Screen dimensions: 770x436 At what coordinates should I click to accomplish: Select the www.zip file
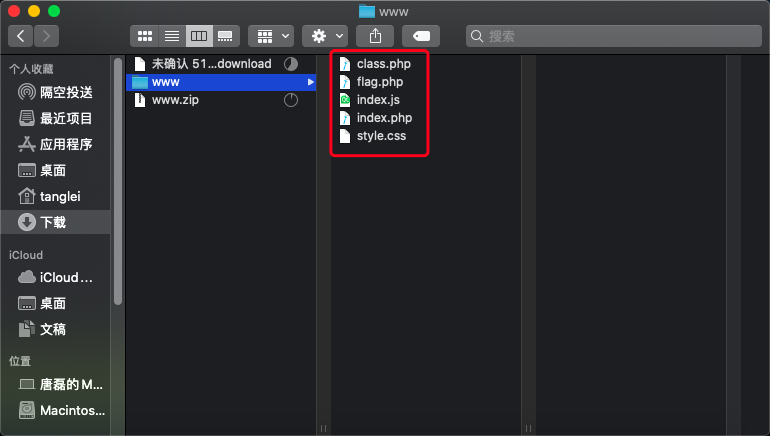coord(221,100)
